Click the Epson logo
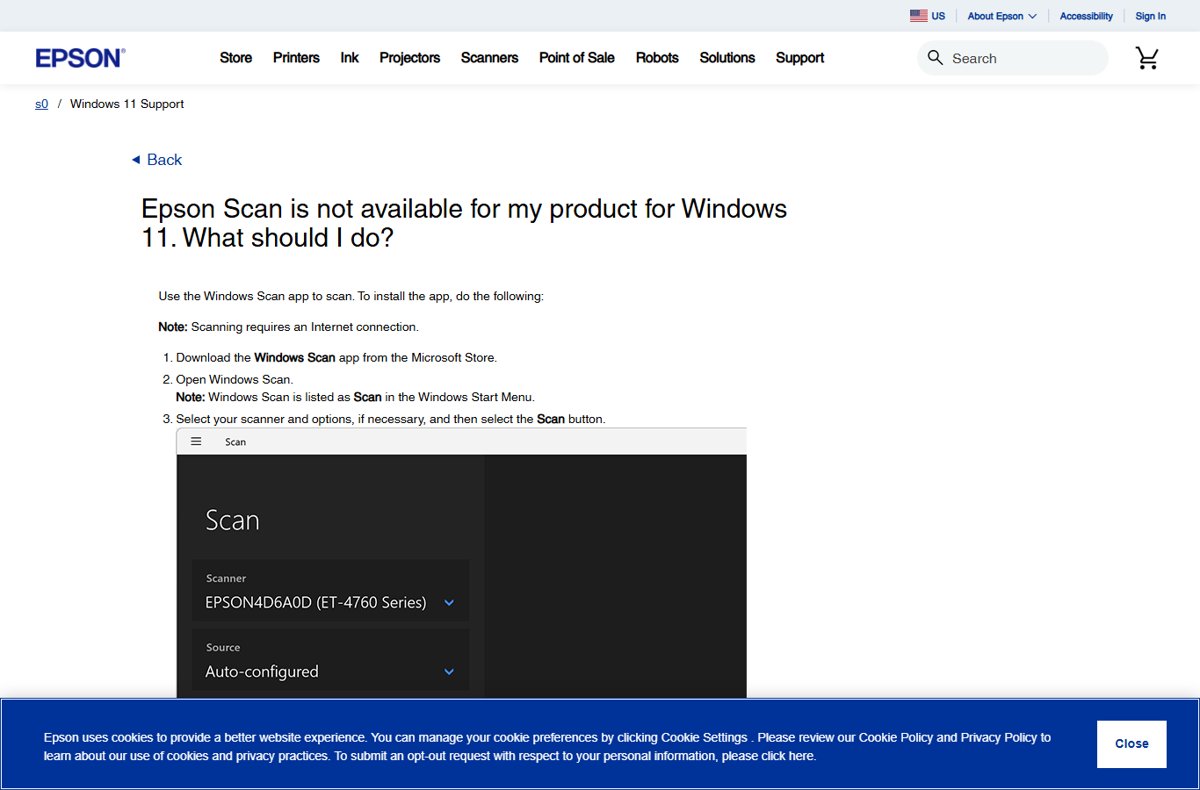The width and height of the screenshot is (1200, 790). pos(79,58)
